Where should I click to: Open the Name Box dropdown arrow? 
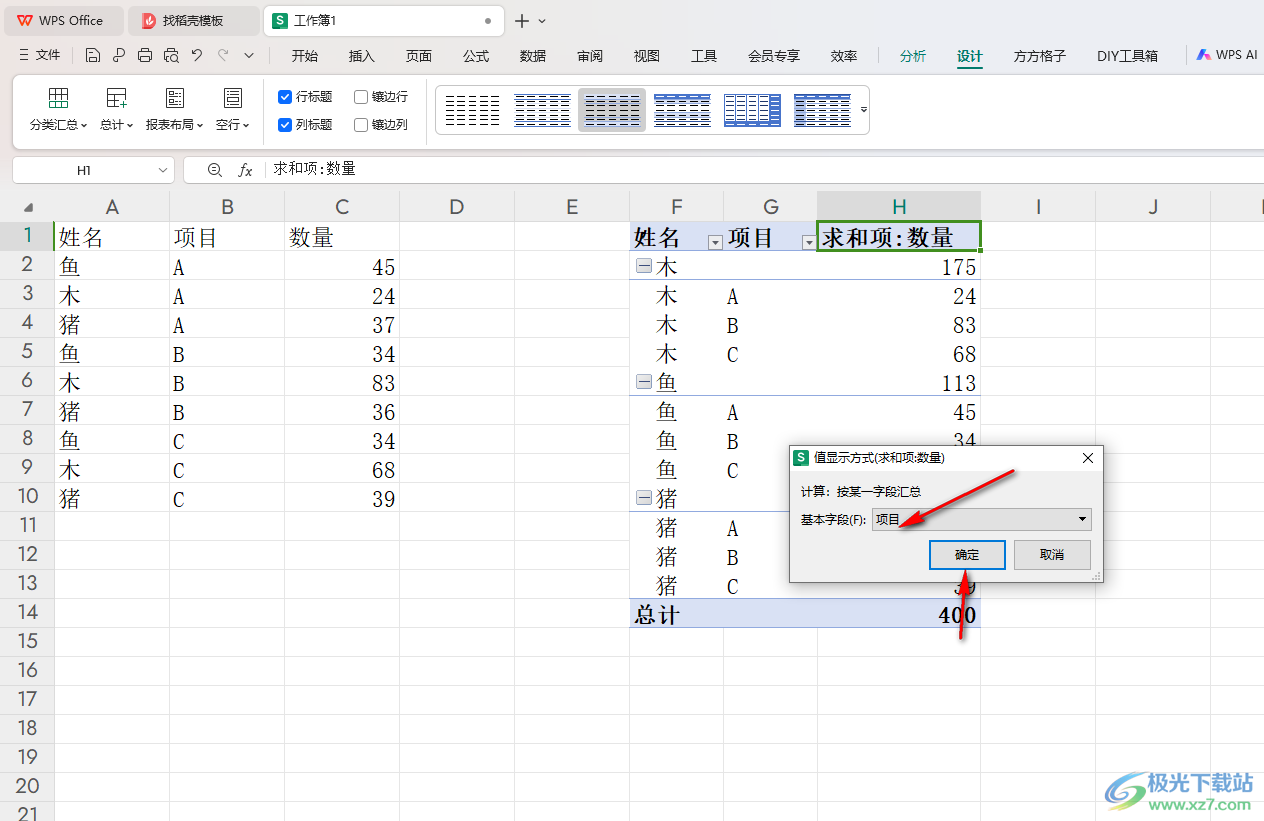pyautogui.click(x=163, y=171)
